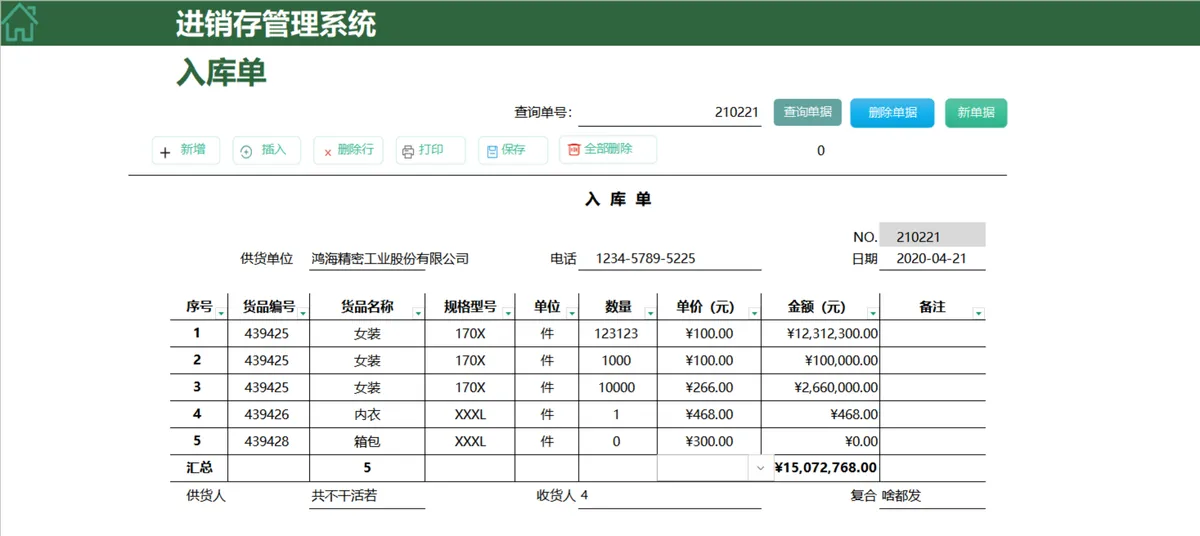Click the date field 2020-04-21
This screenshot has height=536, width=1200.
tap(932, 259)
